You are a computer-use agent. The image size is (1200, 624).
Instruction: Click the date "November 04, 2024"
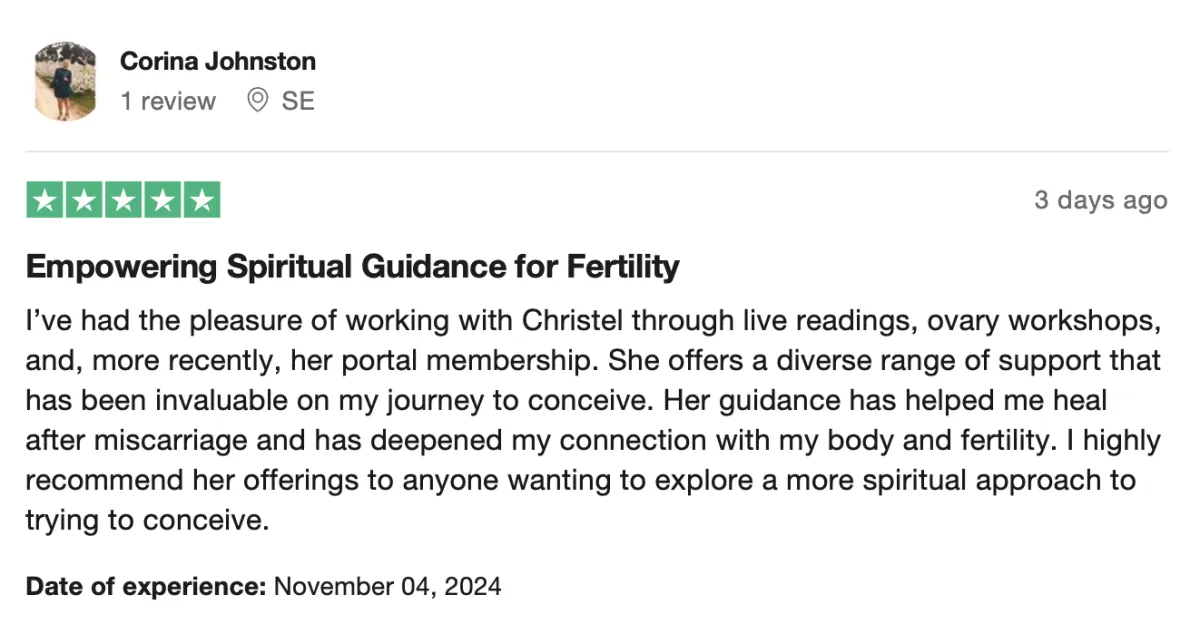point(388,586)
